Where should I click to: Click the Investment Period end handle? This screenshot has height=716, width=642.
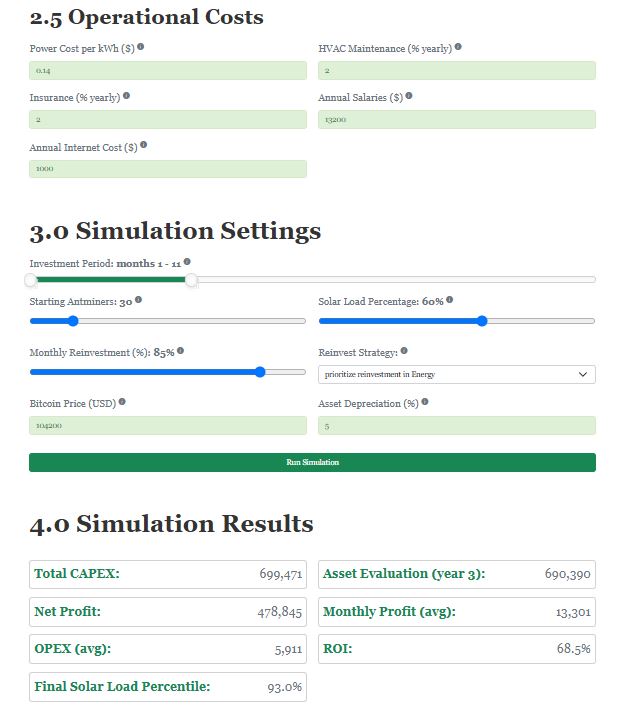tap(192, 281)
